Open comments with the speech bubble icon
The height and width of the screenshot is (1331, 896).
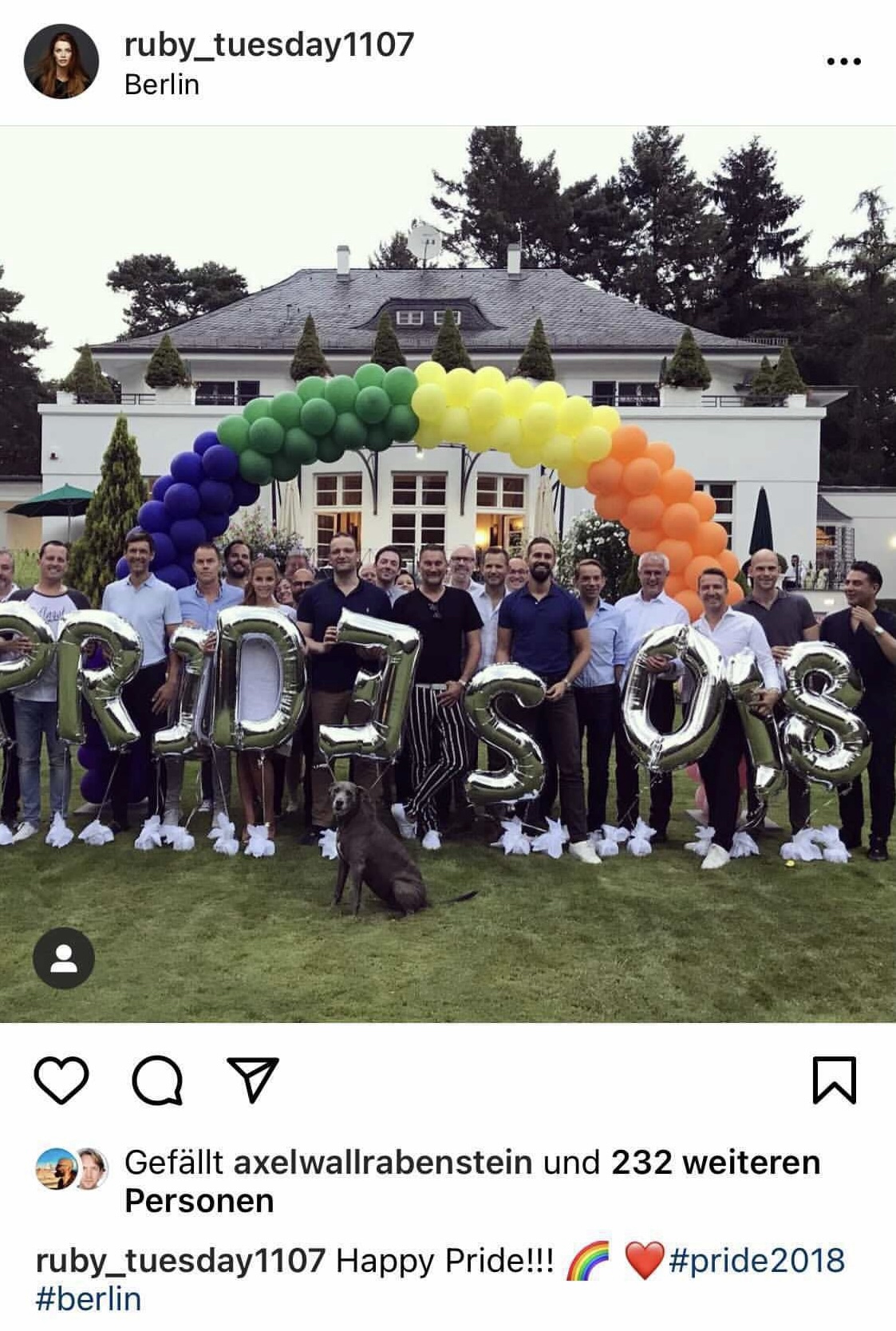click(157, 1080)
